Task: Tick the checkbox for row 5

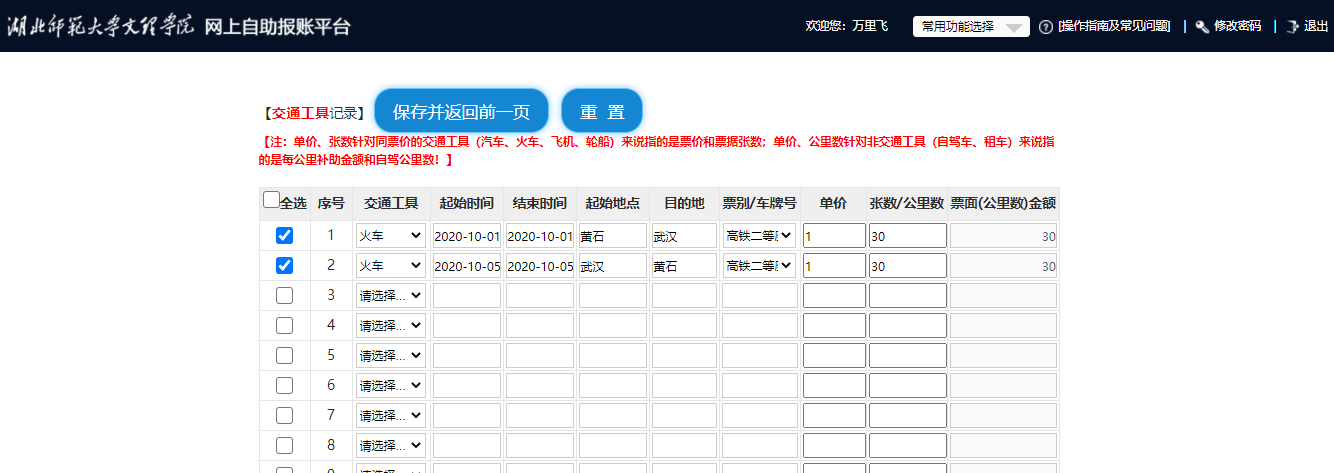Action: pyautogui.click(x=284, y=356)
